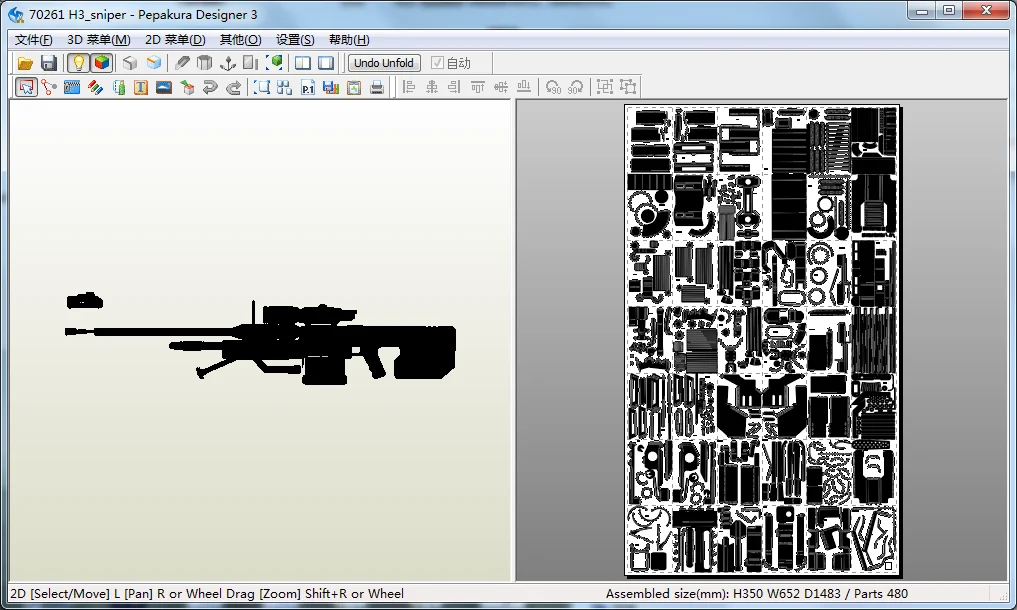
Task: Toggle the colored cube texture display
Action: click(101, 63)
